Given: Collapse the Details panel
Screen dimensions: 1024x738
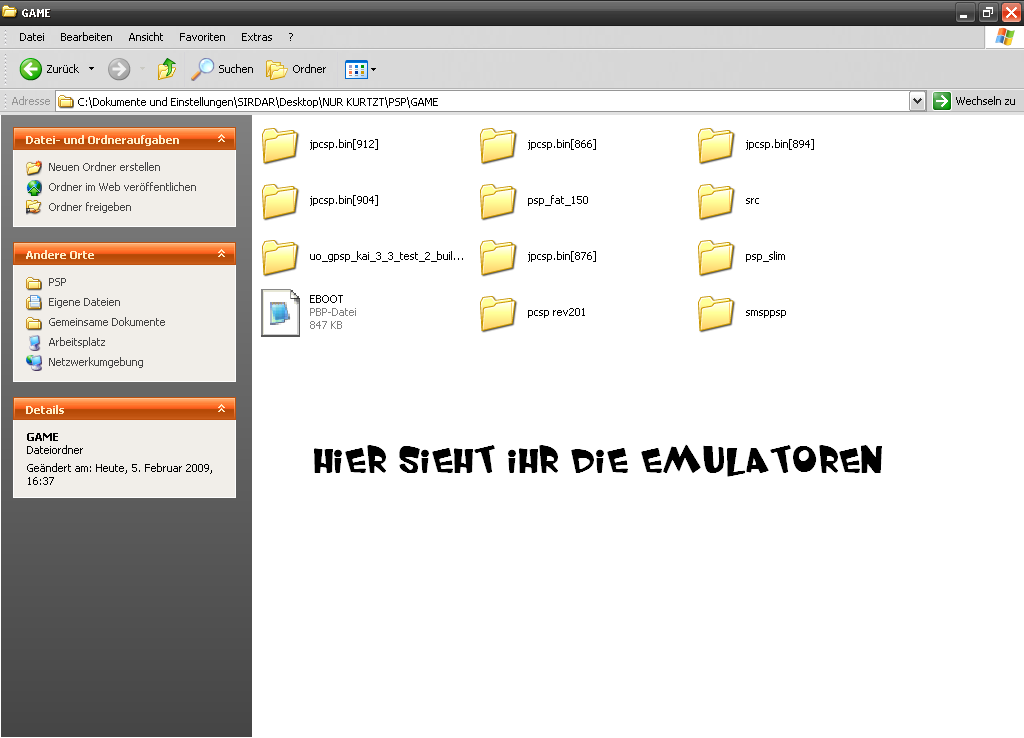Looking at the screenshot, I should click(222, 409).
